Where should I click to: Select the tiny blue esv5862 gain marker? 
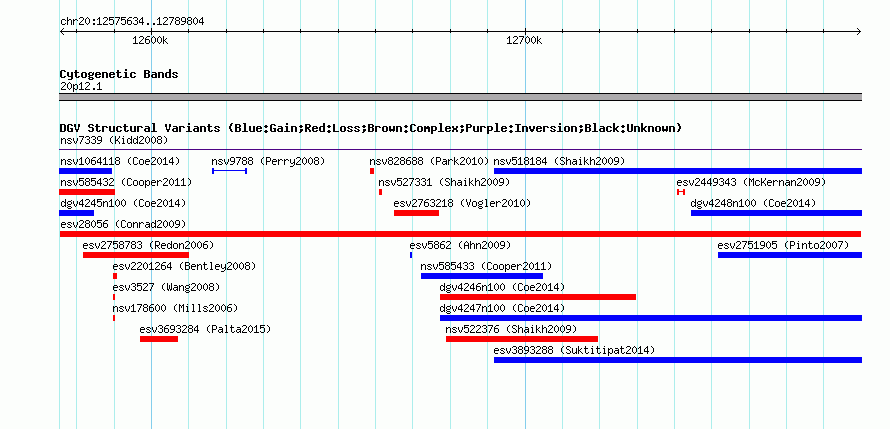411,255
